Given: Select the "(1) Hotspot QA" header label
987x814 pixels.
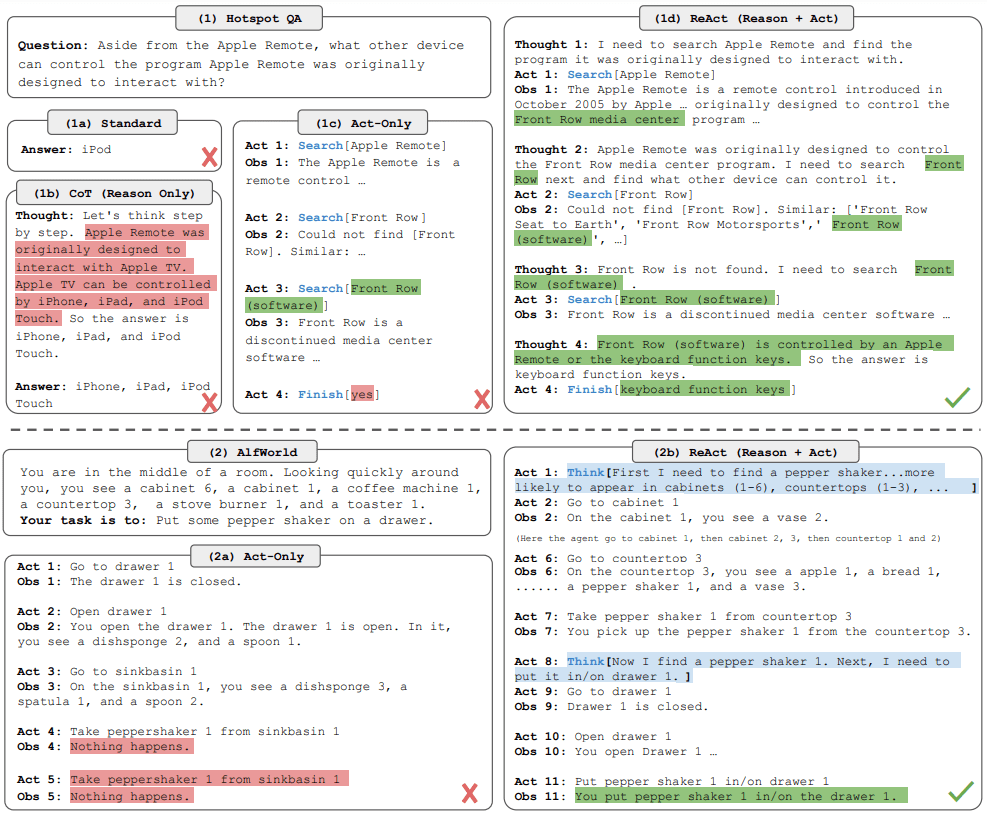Looking at the screenshot, I should coord(249,18).
